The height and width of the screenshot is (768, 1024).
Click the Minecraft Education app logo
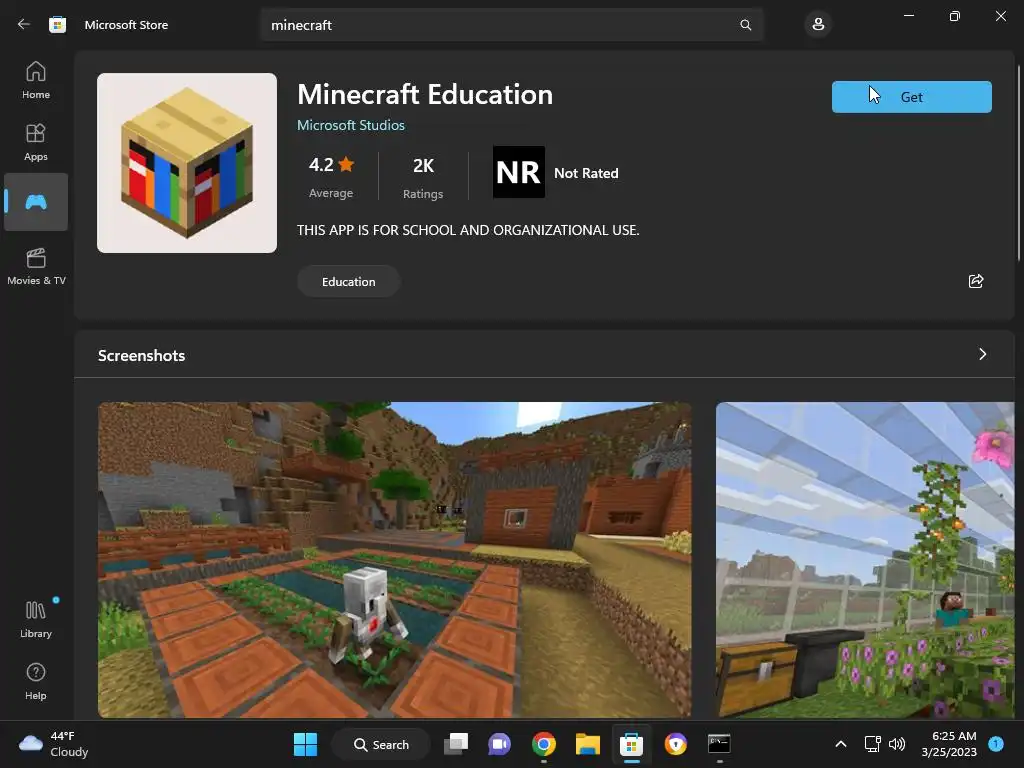pos(187,163)
